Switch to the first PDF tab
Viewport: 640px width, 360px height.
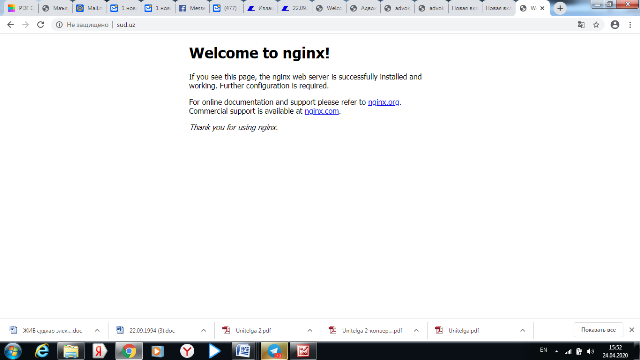pyautogui.click(x=20, y=8)
